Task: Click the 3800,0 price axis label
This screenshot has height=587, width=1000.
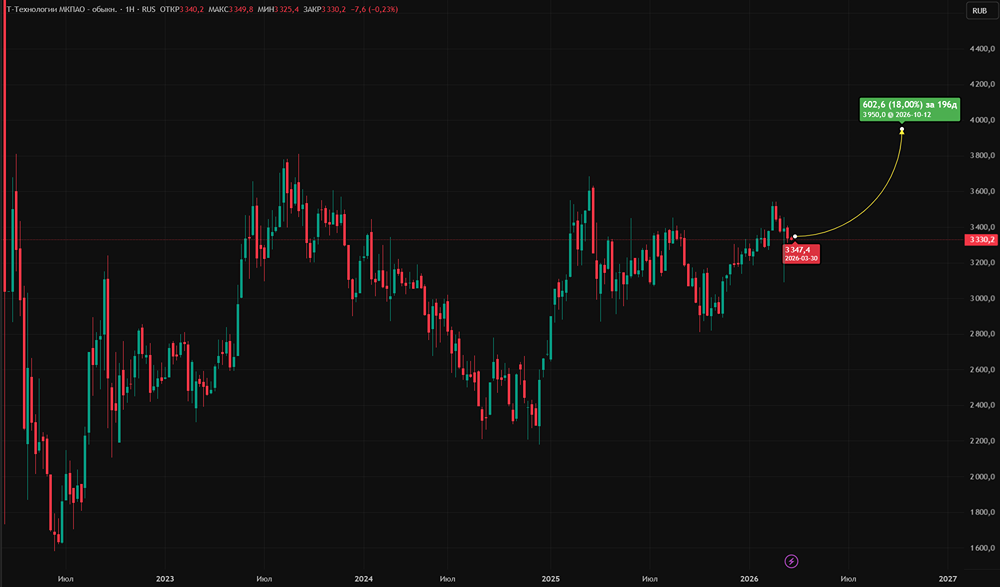Action: pos(982,156)
